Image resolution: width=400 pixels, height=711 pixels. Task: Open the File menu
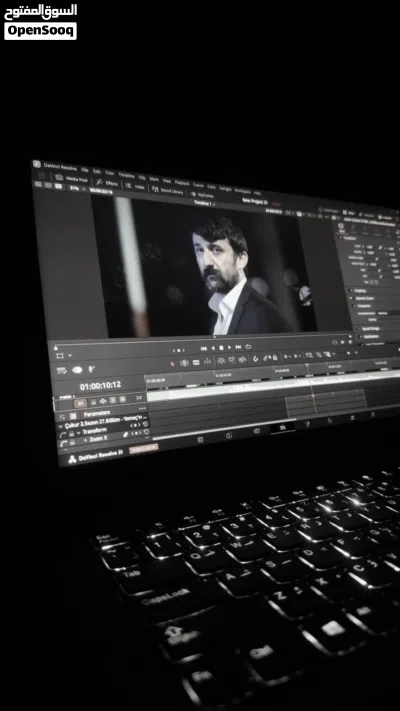85,170
